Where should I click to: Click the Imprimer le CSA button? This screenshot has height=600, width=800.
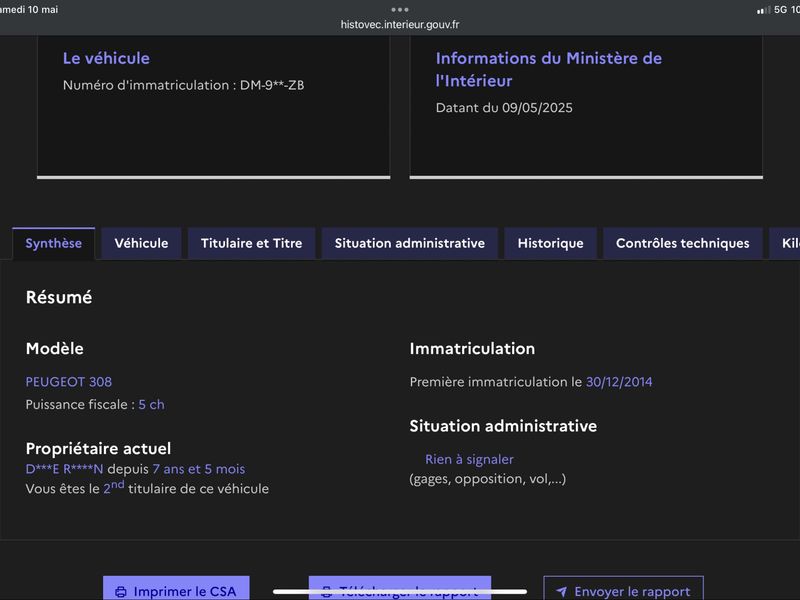(176, 588)
